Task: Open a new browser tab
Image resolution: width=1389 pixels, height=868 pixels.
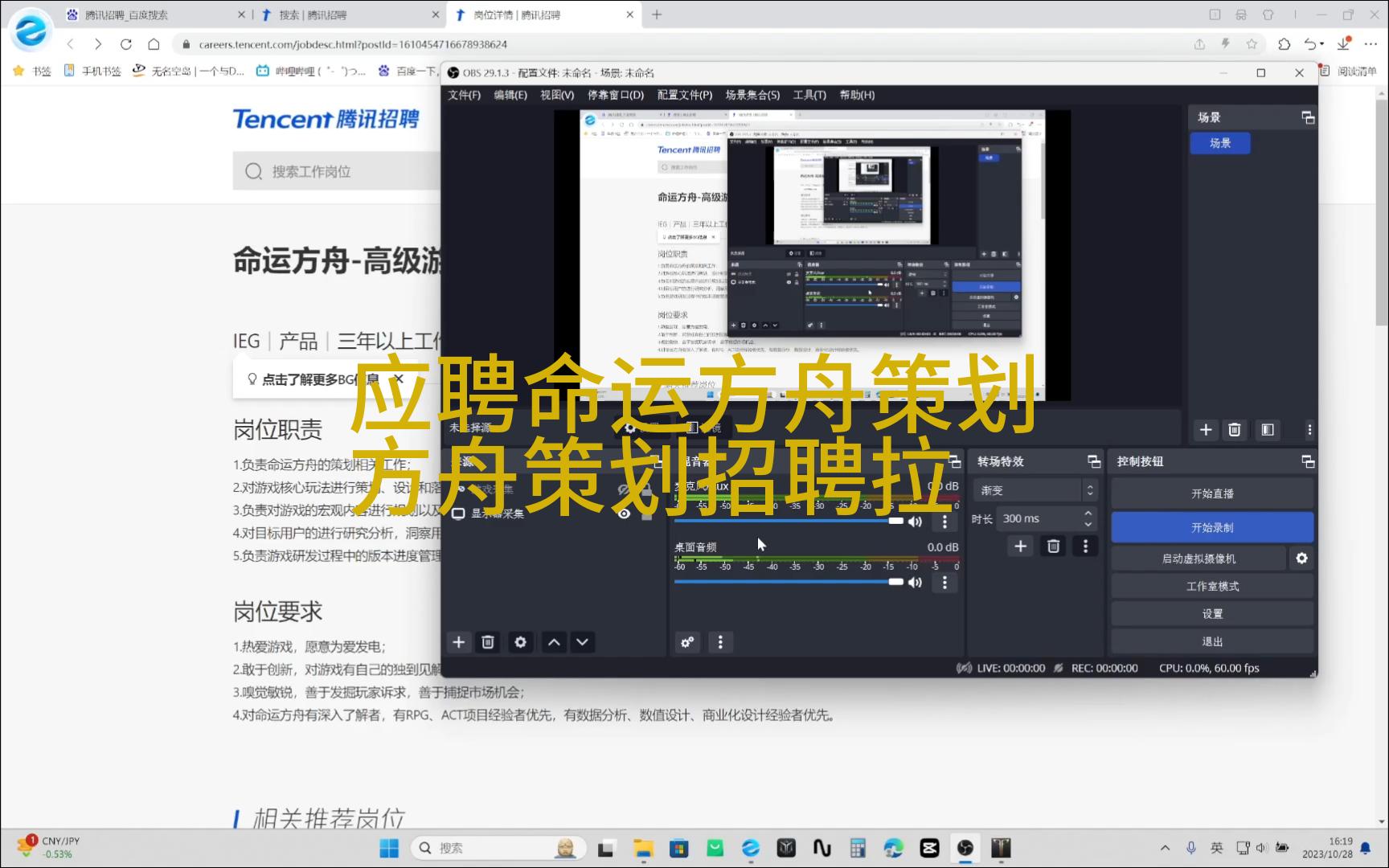Action: point(657,14)
